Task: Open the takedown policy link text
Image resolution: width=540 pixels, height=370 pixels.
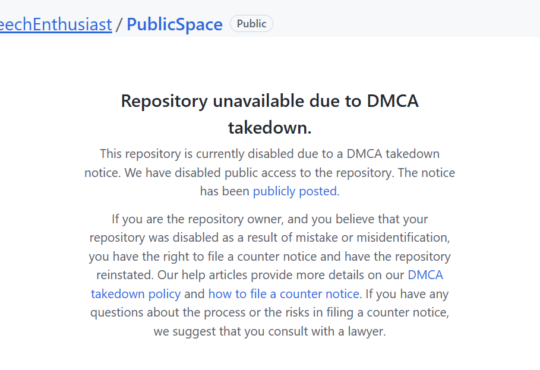Action: [136, 294]
